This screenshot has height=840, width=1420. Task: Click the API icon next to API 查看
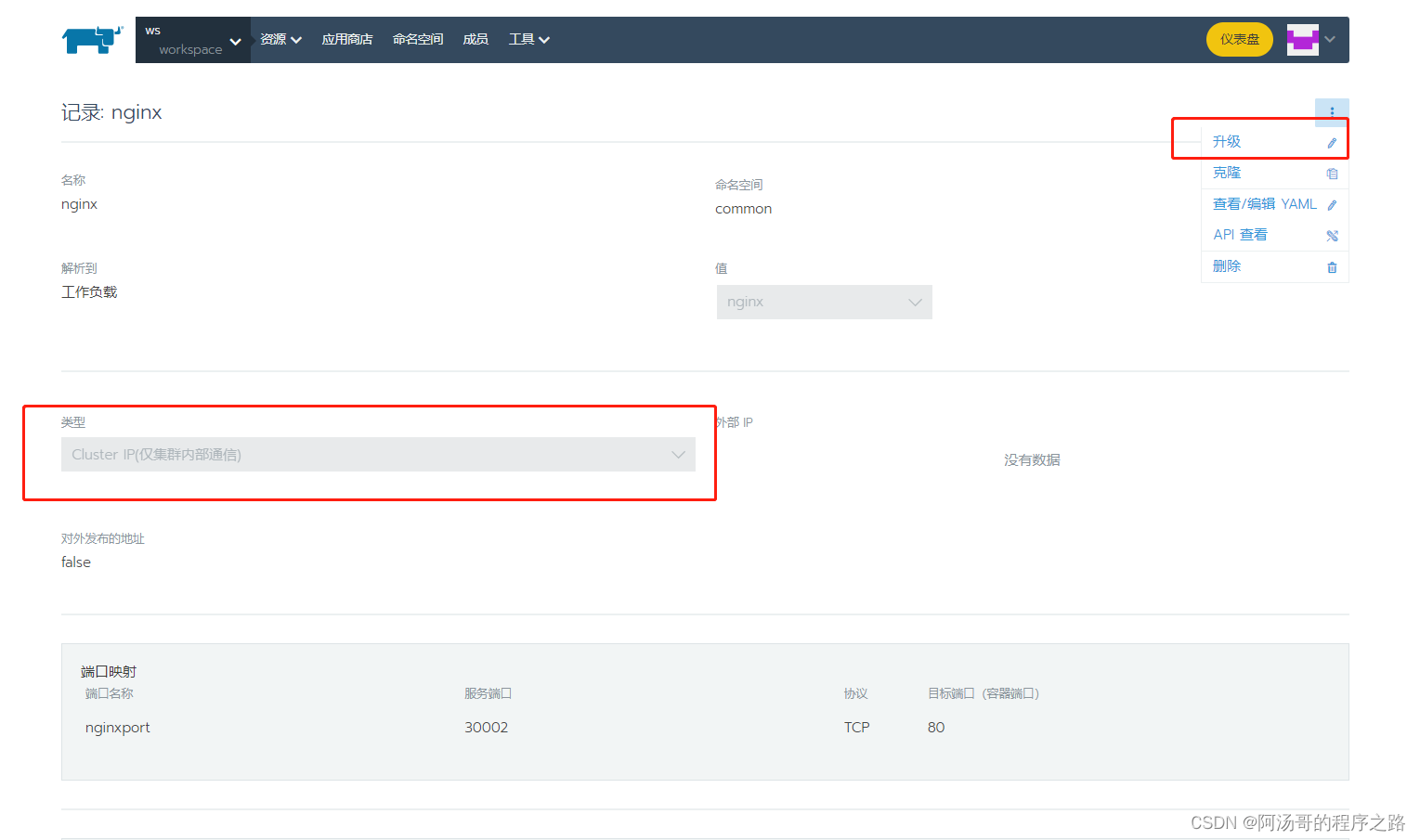click(x=1332, y=236)
